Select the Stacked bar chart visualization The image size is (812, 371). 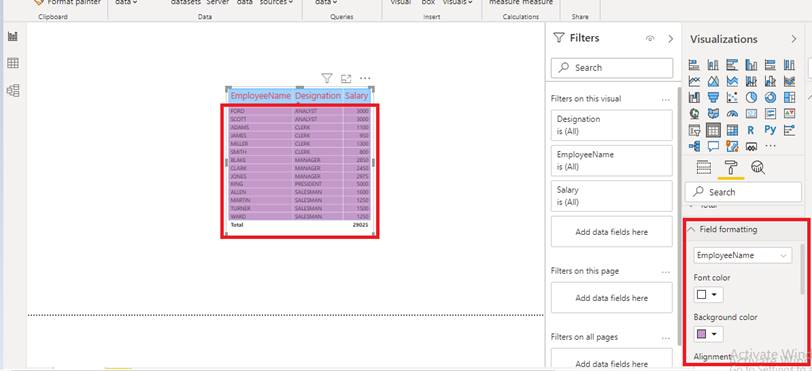[x=694, y=65]
